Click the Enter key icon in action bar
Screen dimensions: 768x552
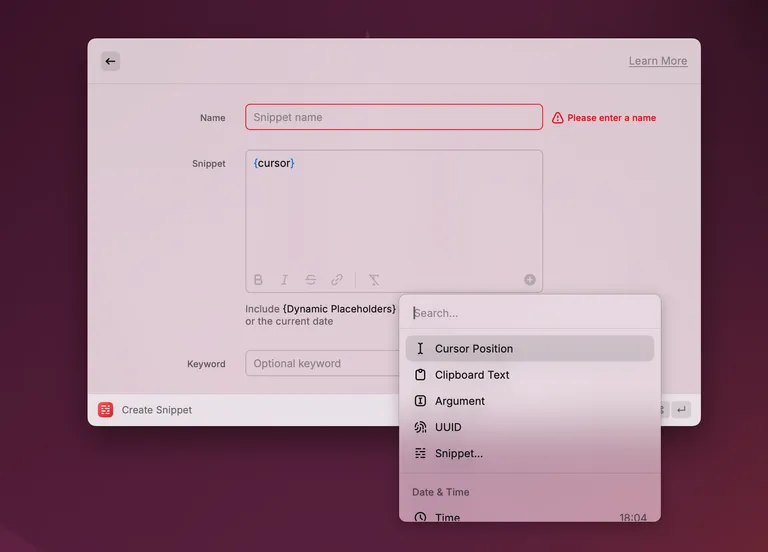point(681,409)
